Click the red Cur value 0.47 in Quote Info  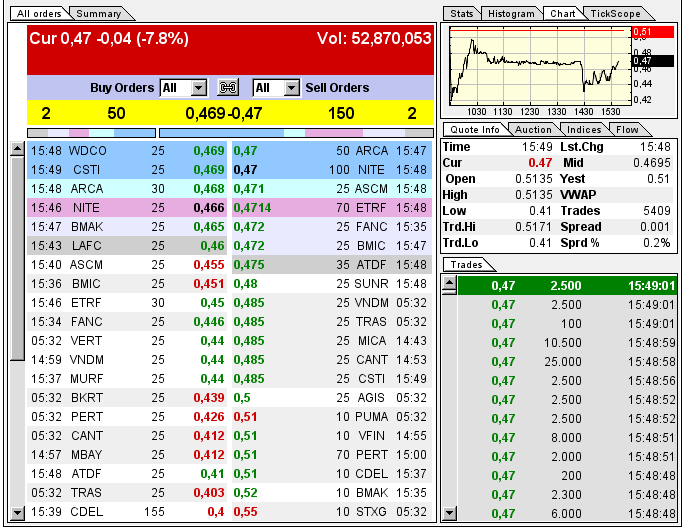pyautogui.click(x=540, y=163)
